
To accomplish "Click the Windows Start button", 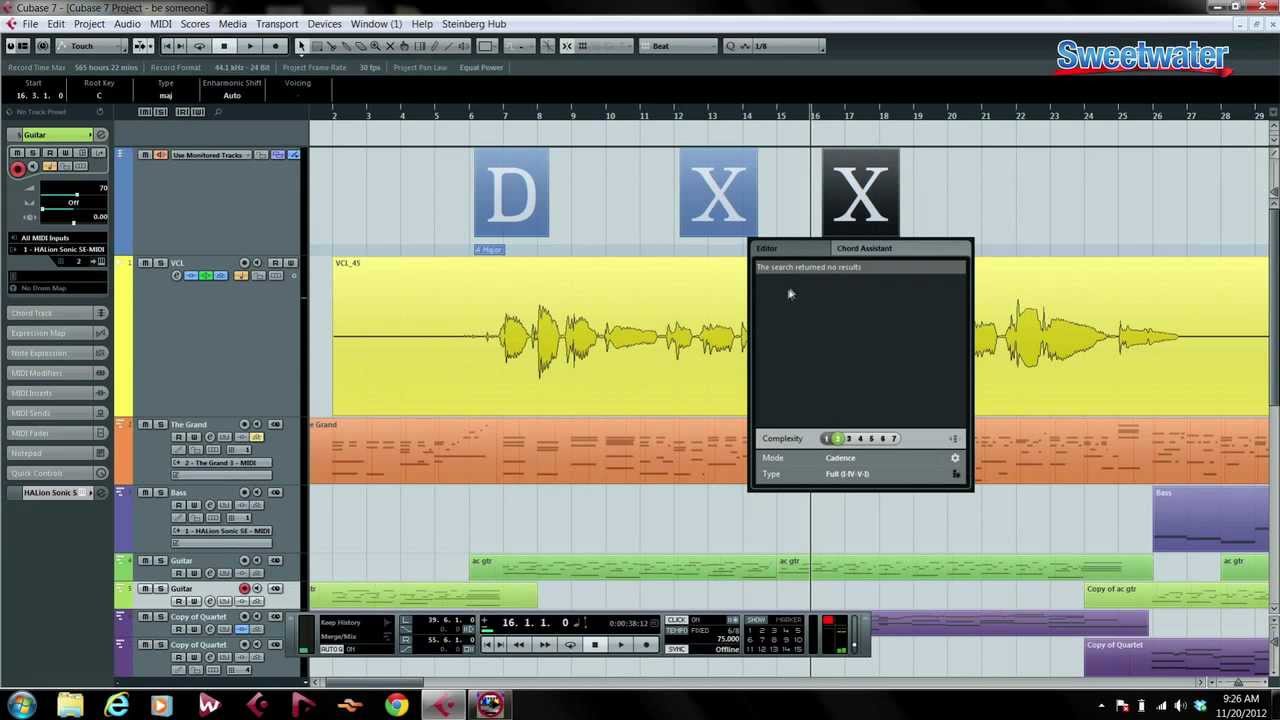I will [21, 705].
